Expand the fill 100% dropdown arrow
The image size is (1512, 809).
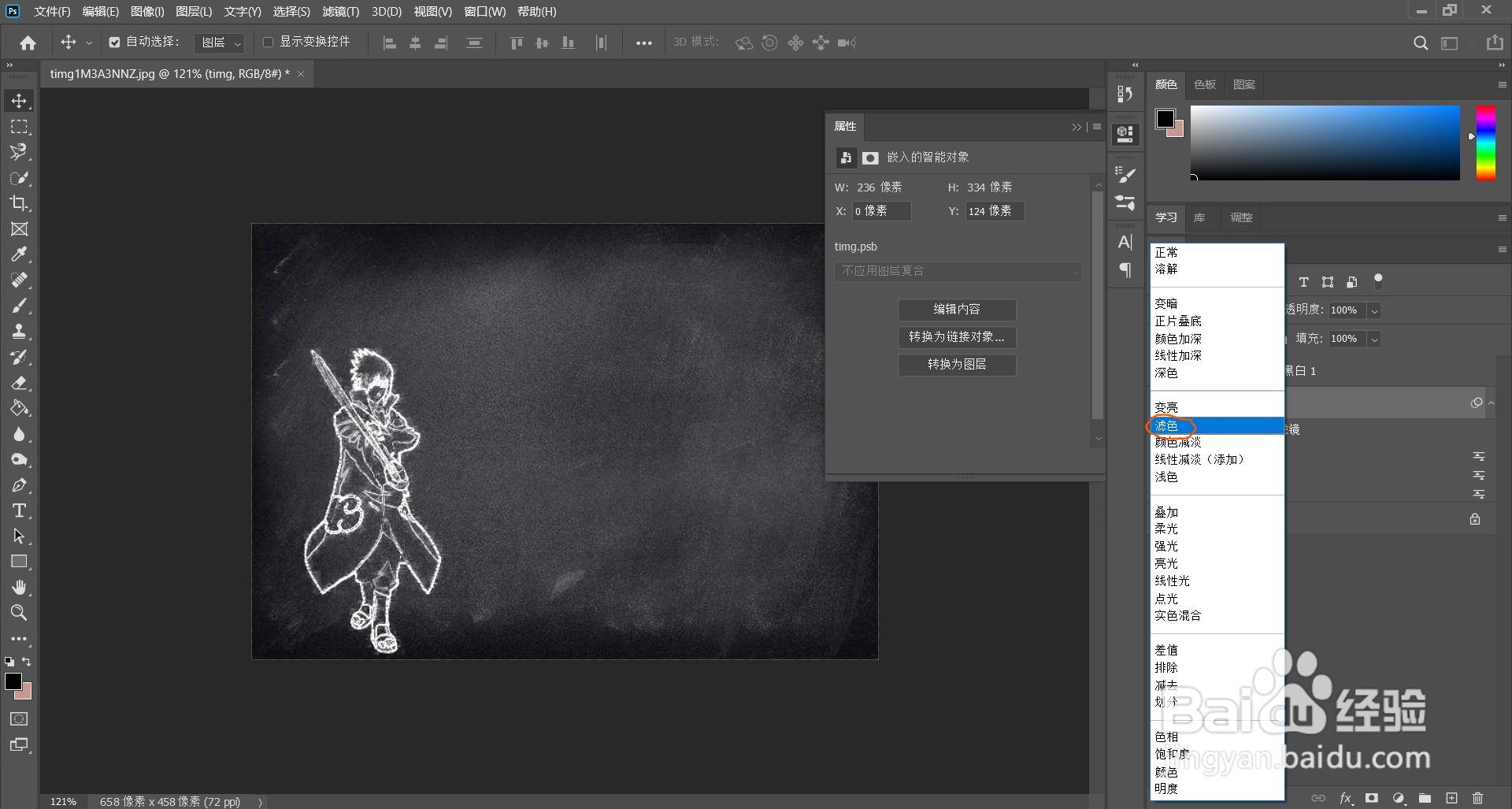click(1374, 339)
